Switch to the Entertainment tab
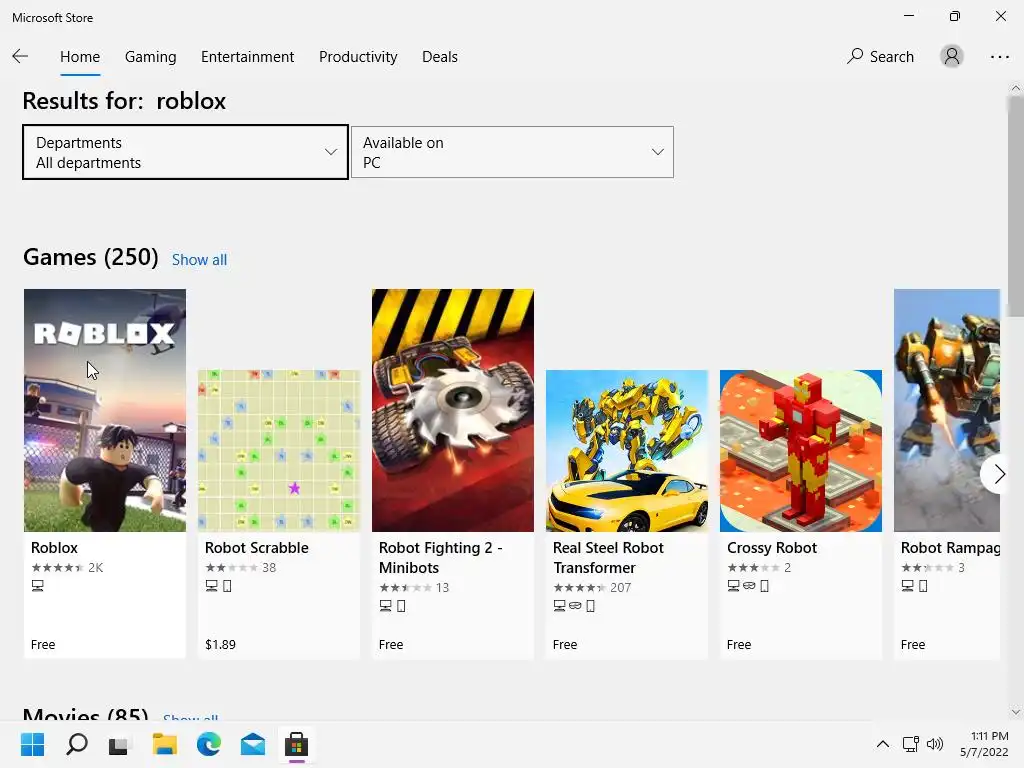The height and width of the screenshot is (768, 1024). pos(248,57)
